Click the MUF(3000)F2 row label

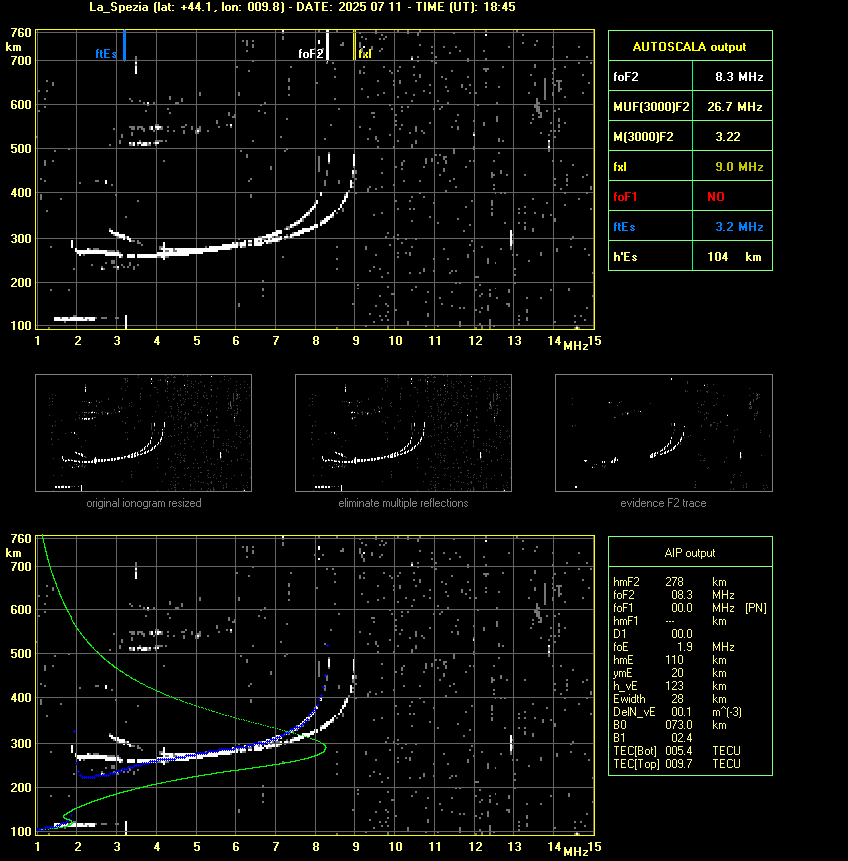point(651,107)
